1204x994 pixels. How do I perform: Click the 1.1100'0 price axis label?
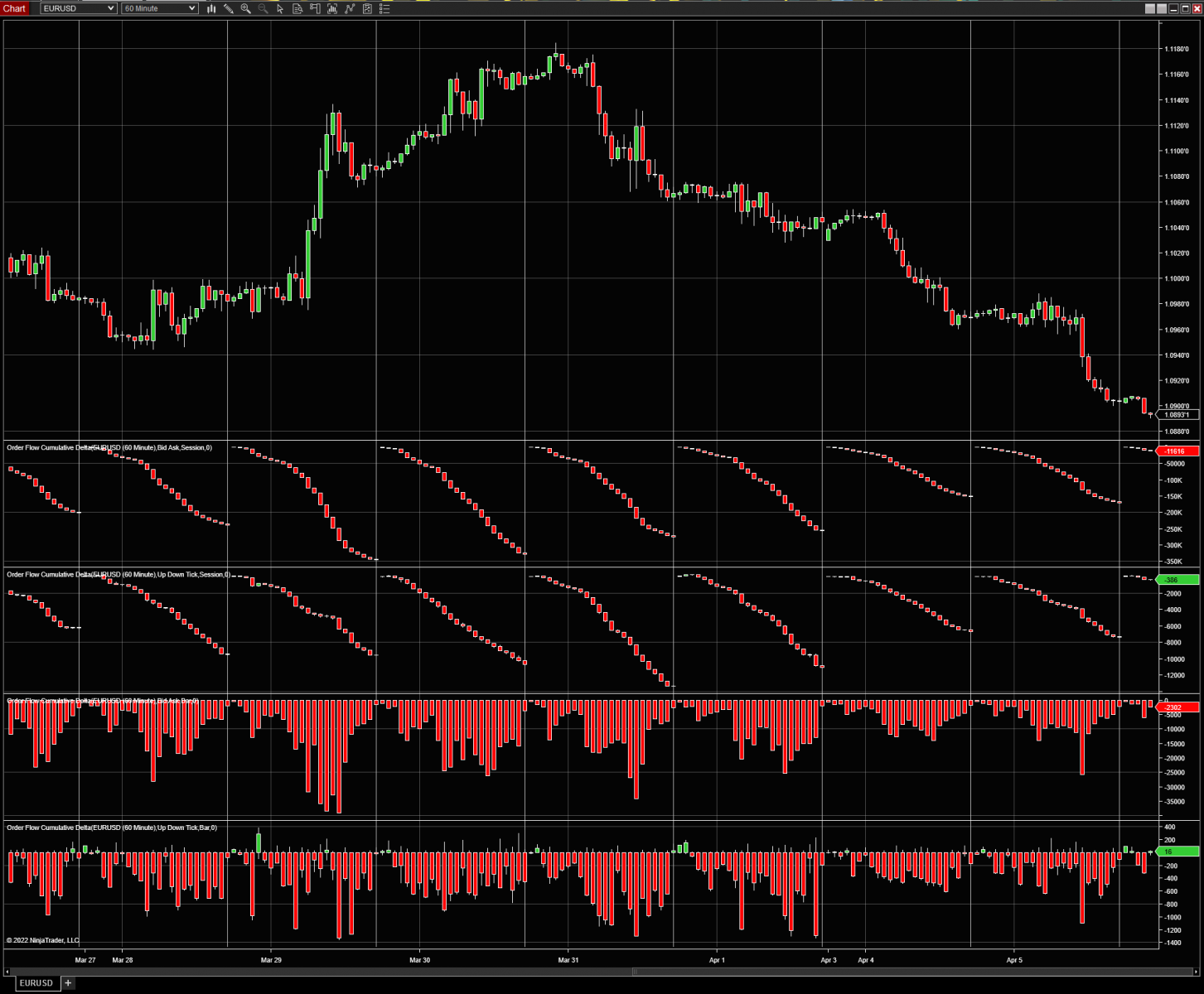pyautogui.click(x=1177, y=151)
